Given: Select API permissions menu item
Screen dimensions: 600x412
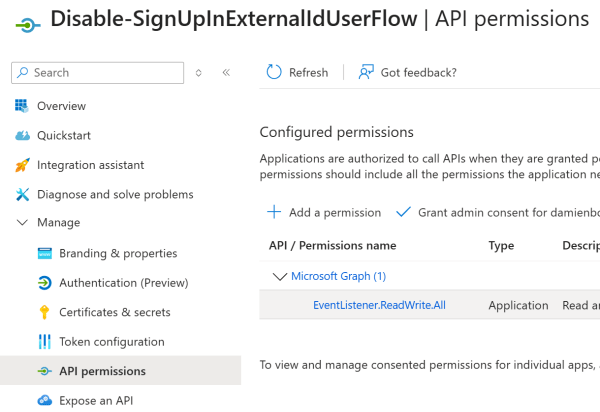Looking at the screenshot, I should coord(102,371).
